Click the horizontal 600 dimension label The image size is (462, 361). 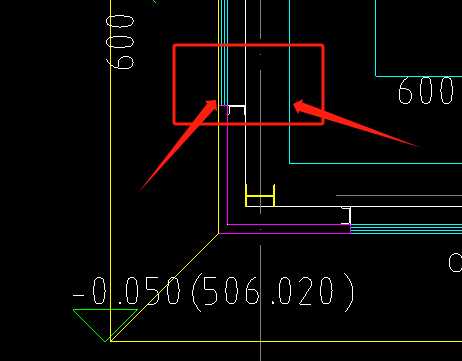tap(426, 91)
